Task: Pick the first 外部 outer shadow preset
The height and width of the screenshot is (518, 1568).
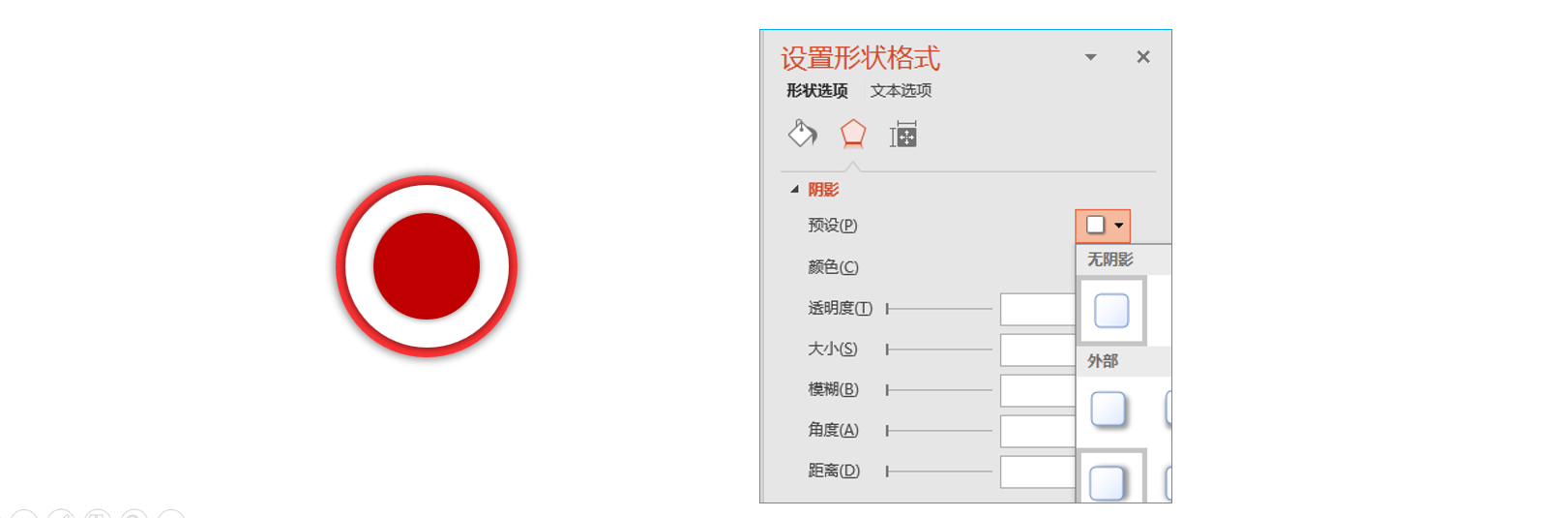Action: point(1109,410)
